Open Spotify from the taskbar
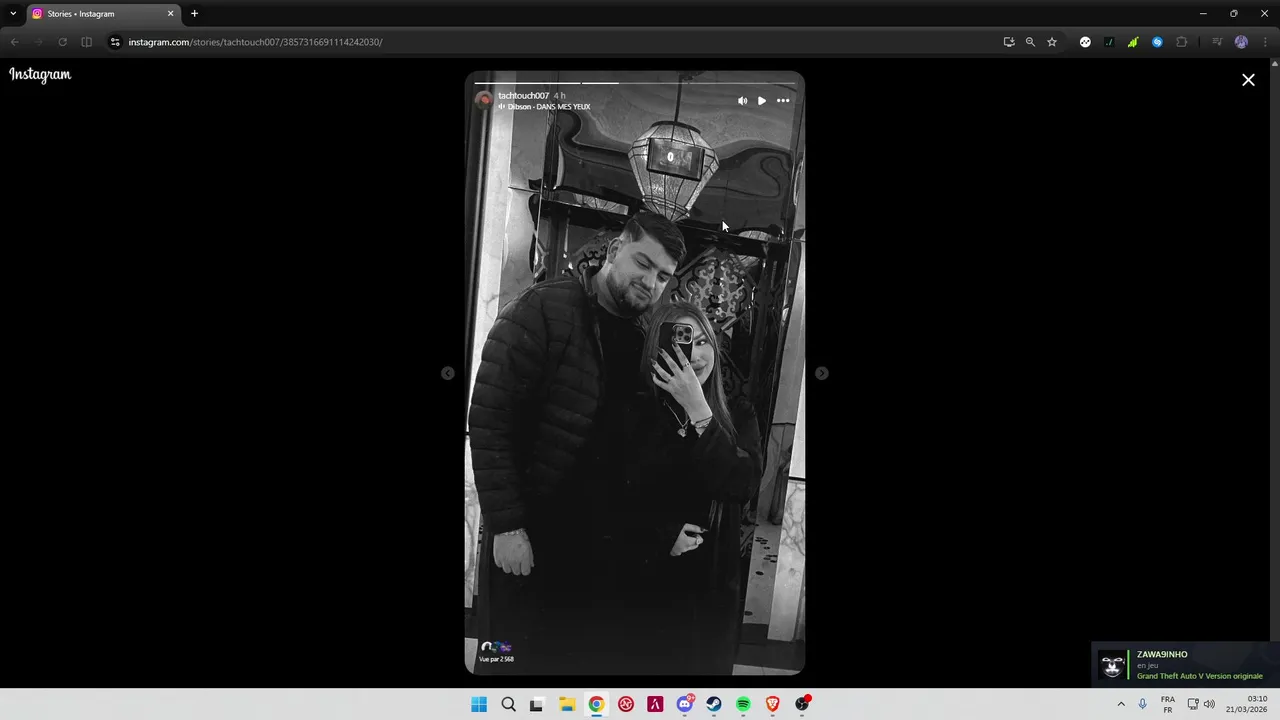This screenshot has width=1280, height=720. [743, 705]
